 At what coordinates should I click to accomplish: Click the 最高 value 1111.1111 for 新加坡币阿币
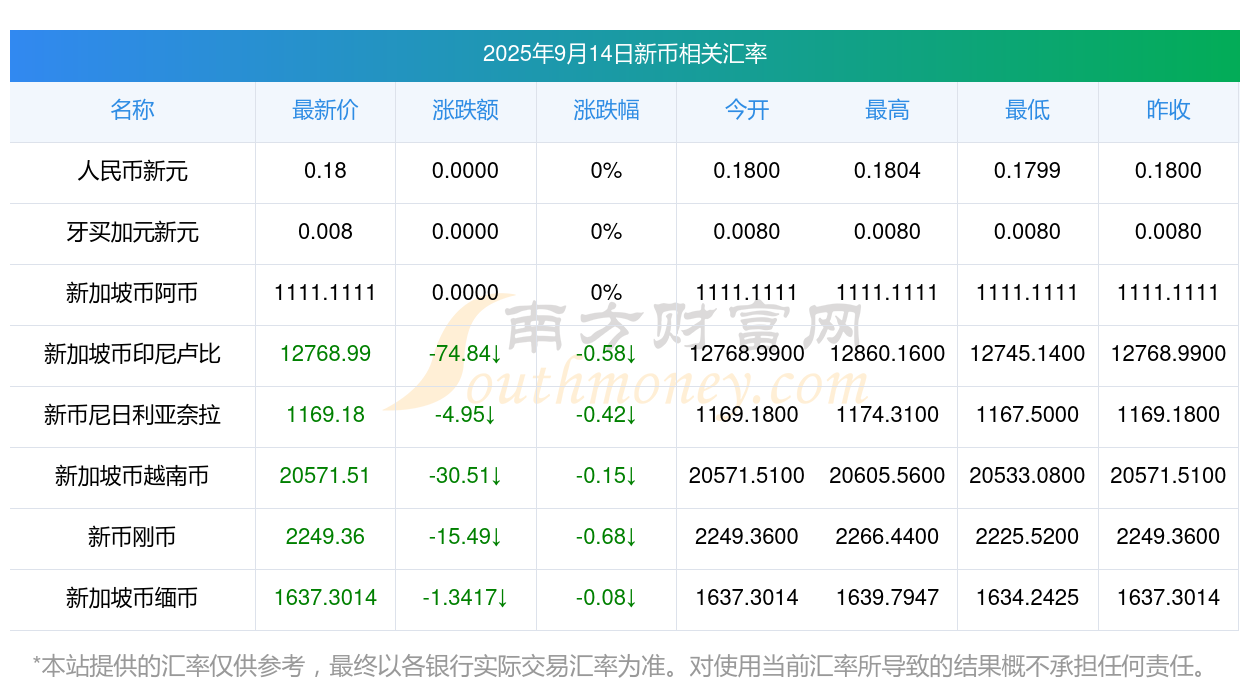coord(888,293)
